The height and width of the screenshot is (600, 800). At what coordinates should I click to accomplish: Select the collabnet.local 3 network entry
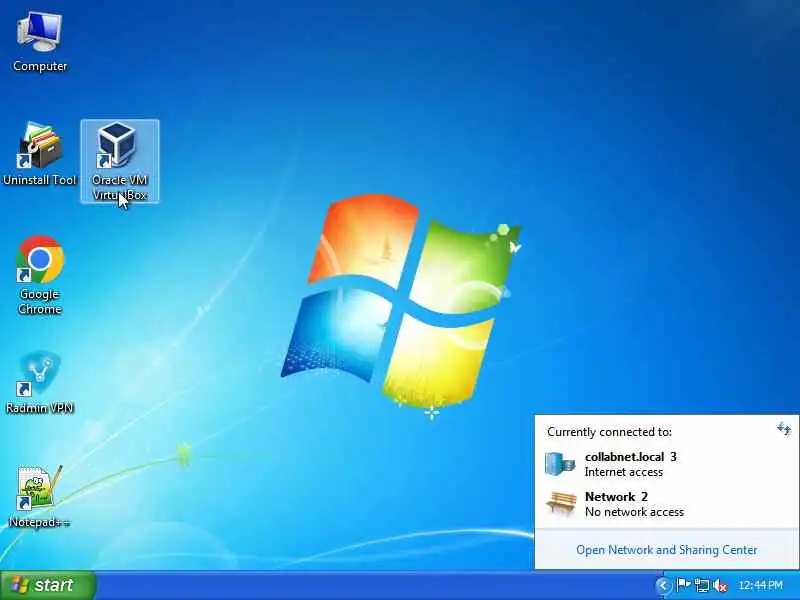pos(666,464)
